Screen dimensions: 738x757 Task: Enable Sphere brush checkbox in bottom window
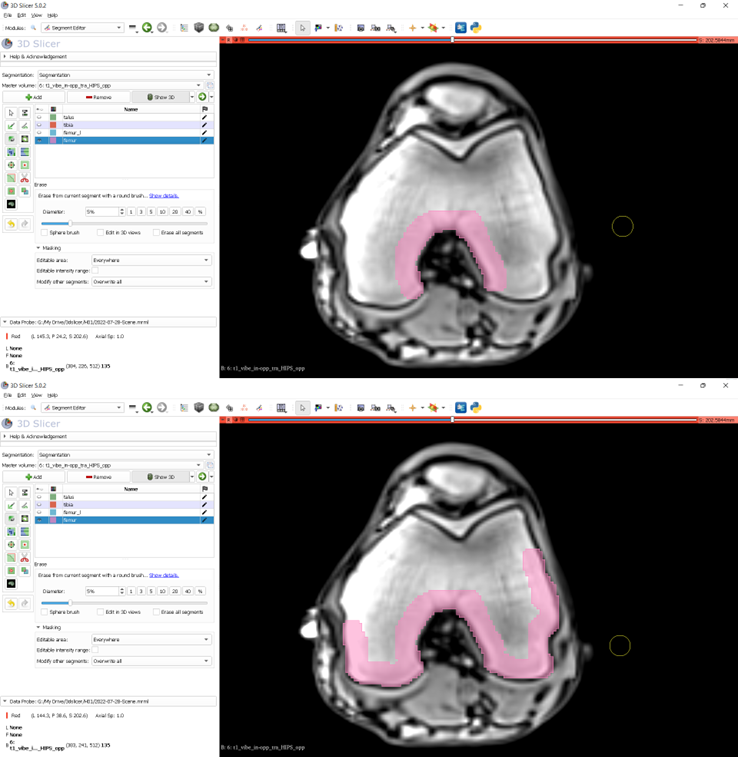pos(44,612)
